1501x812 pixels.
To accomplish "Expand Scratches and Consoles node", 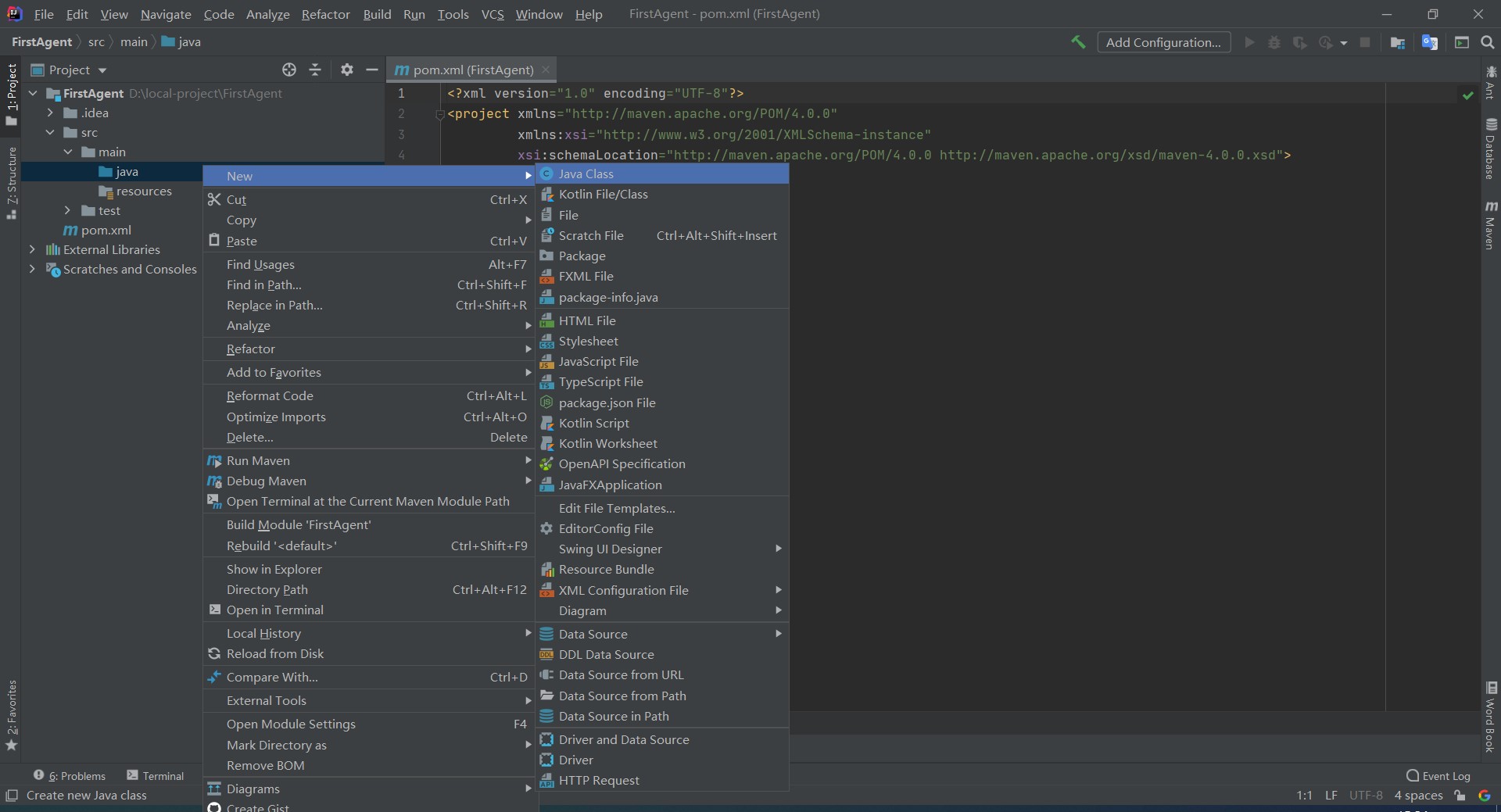I will pos(32,270).
